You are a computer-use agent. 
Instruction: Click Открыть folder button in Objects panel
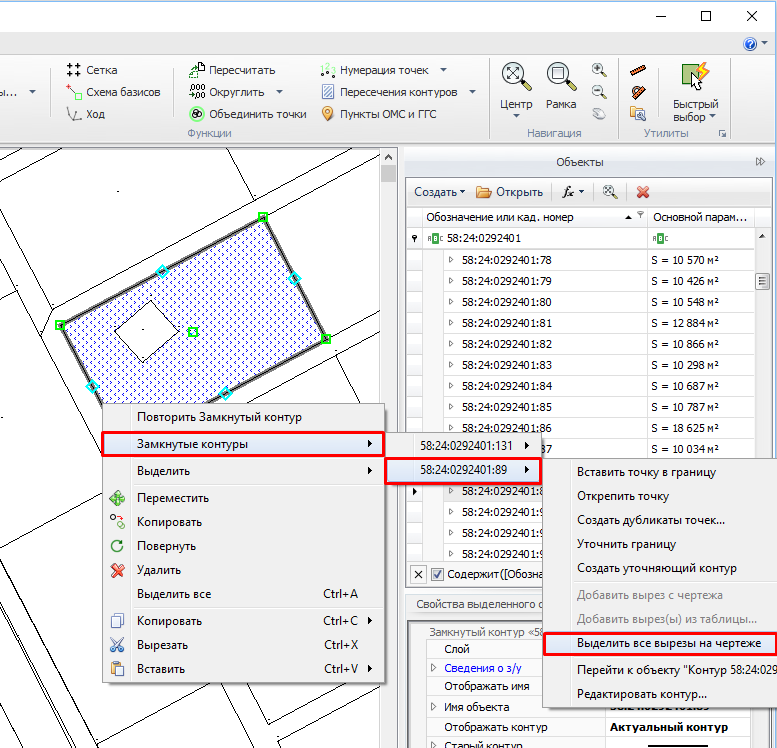[510, 192]
